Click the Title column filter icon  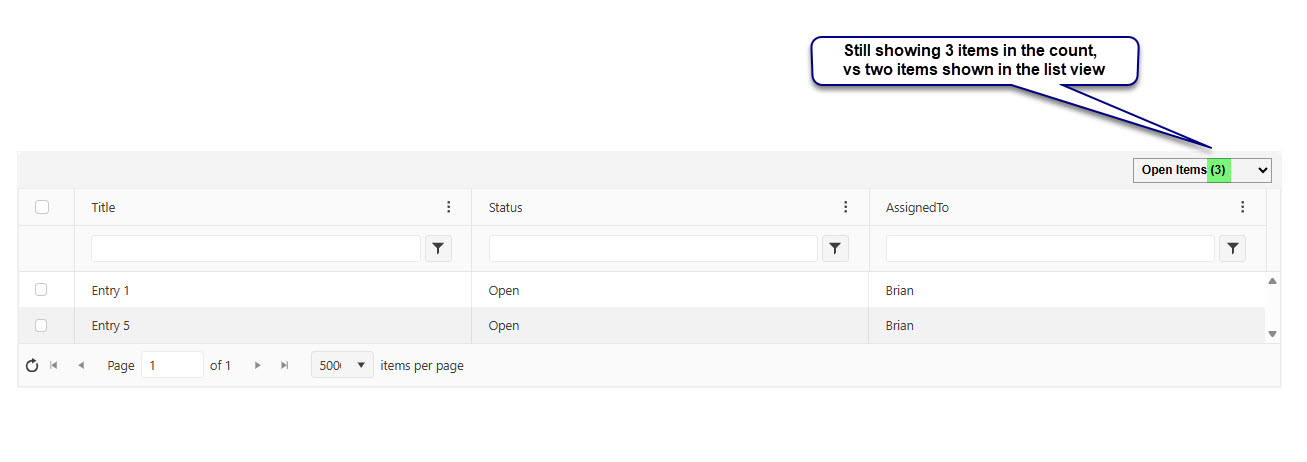tap(438, 249)
